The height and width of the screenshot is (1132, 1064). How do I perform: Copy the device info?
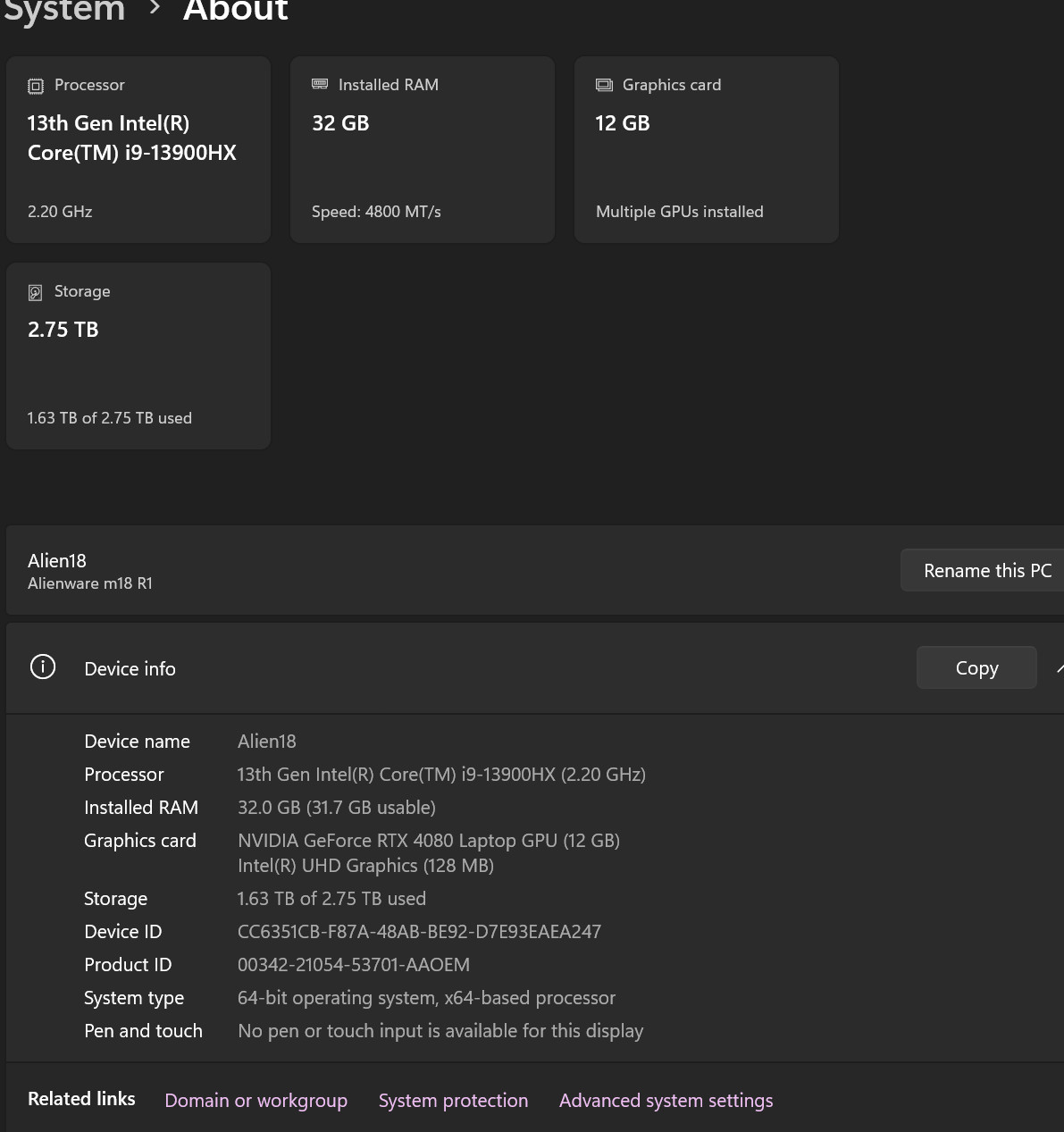click(976, 667)
